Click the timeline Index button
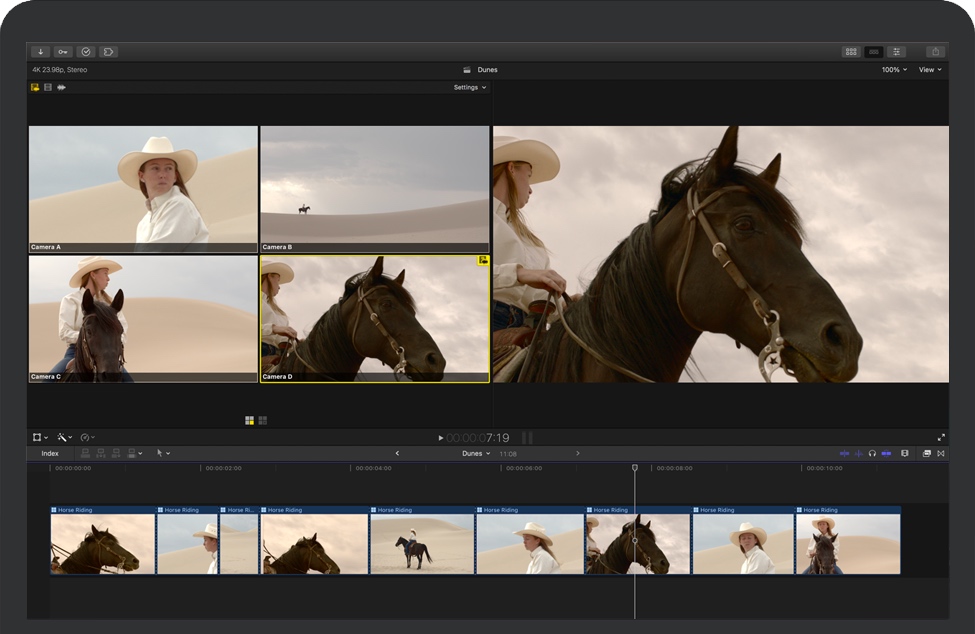This screenshot has height=634, width=975. (50, 453)
